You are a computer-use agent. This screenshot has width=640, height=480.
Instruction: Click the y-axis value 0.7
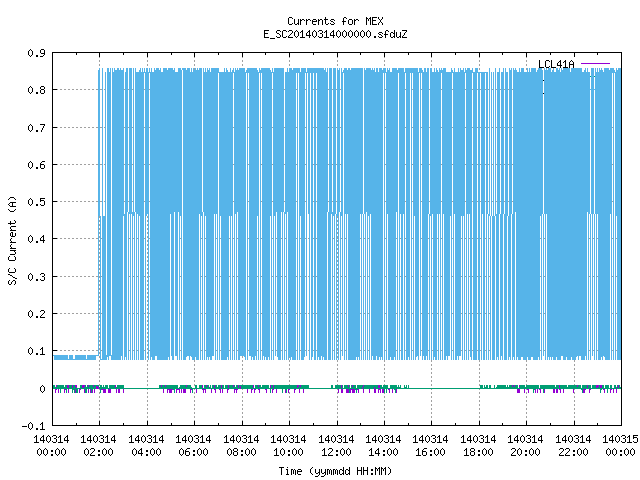coord(37,128)
